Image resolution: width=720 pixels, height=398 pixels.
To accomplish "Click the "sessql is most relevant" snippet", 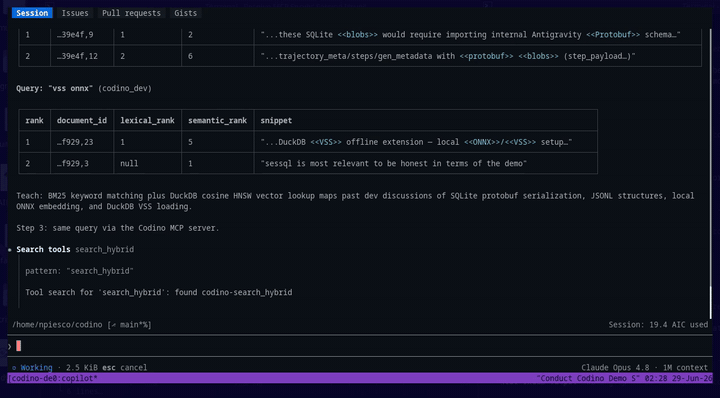I will (x=394, y=163).
